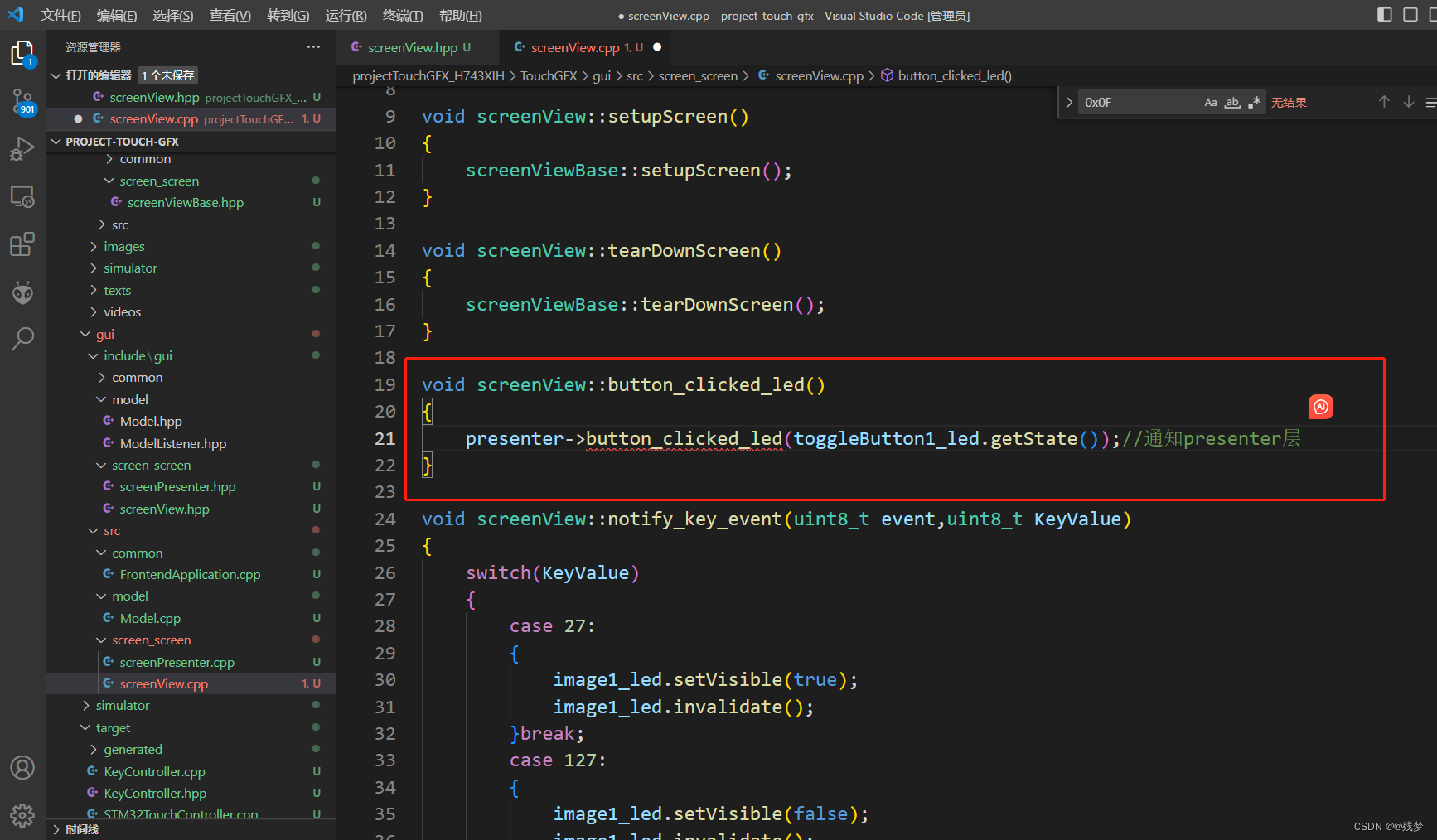Open Model.cpp in file tree
This screenshot has width=1437, height=840.
pyautogui.click(x=150, y=618)
